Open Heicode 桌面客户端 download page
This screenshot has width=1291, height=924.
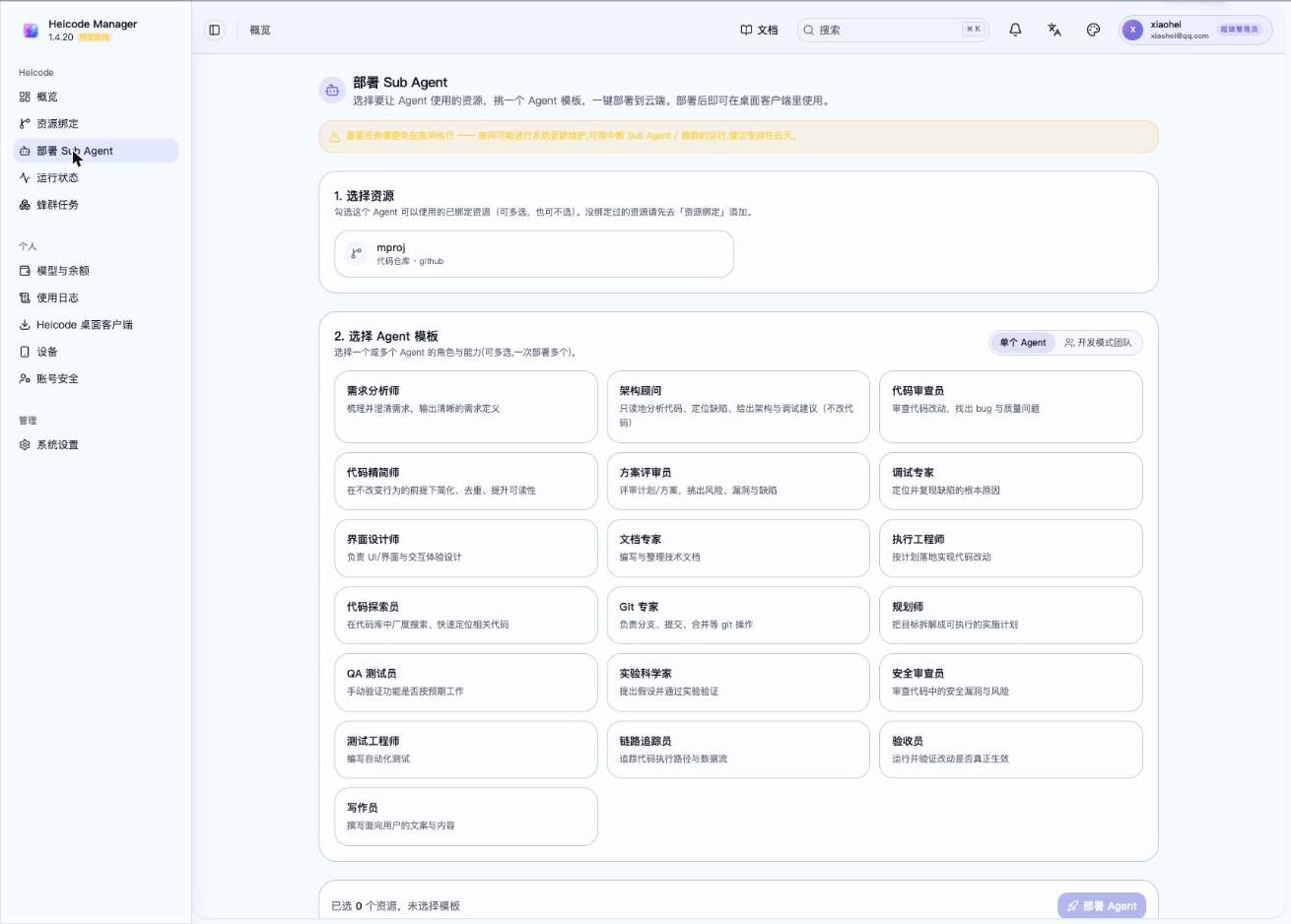(x=96, y=324)
